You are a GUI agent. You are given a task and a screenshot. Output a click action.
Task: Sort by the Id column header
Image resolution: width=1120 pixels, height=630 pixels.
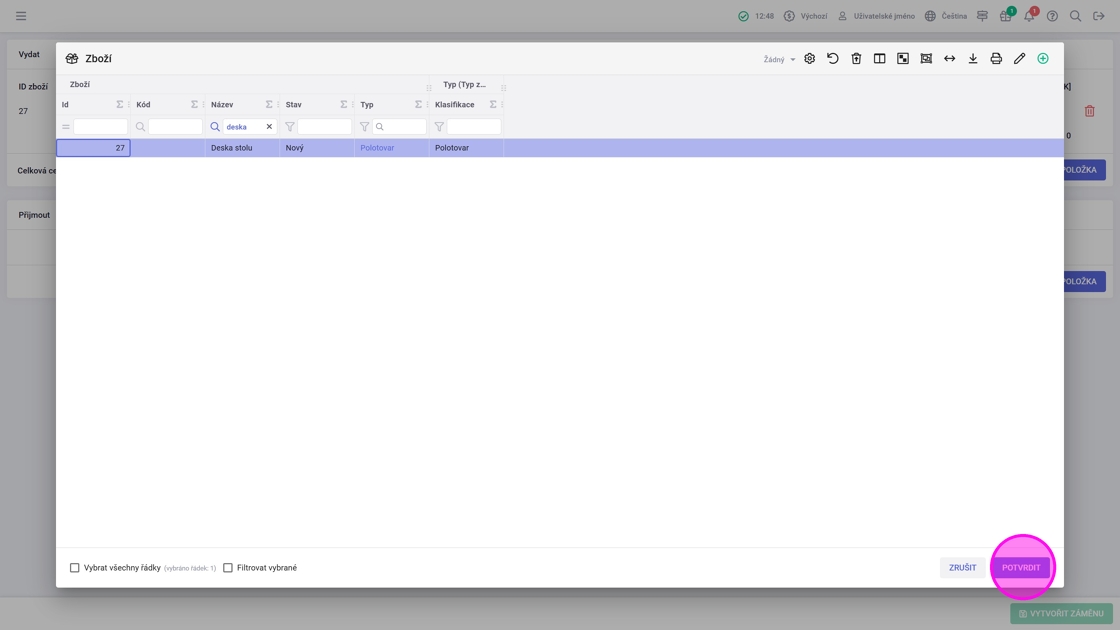[x=65, y=104]
